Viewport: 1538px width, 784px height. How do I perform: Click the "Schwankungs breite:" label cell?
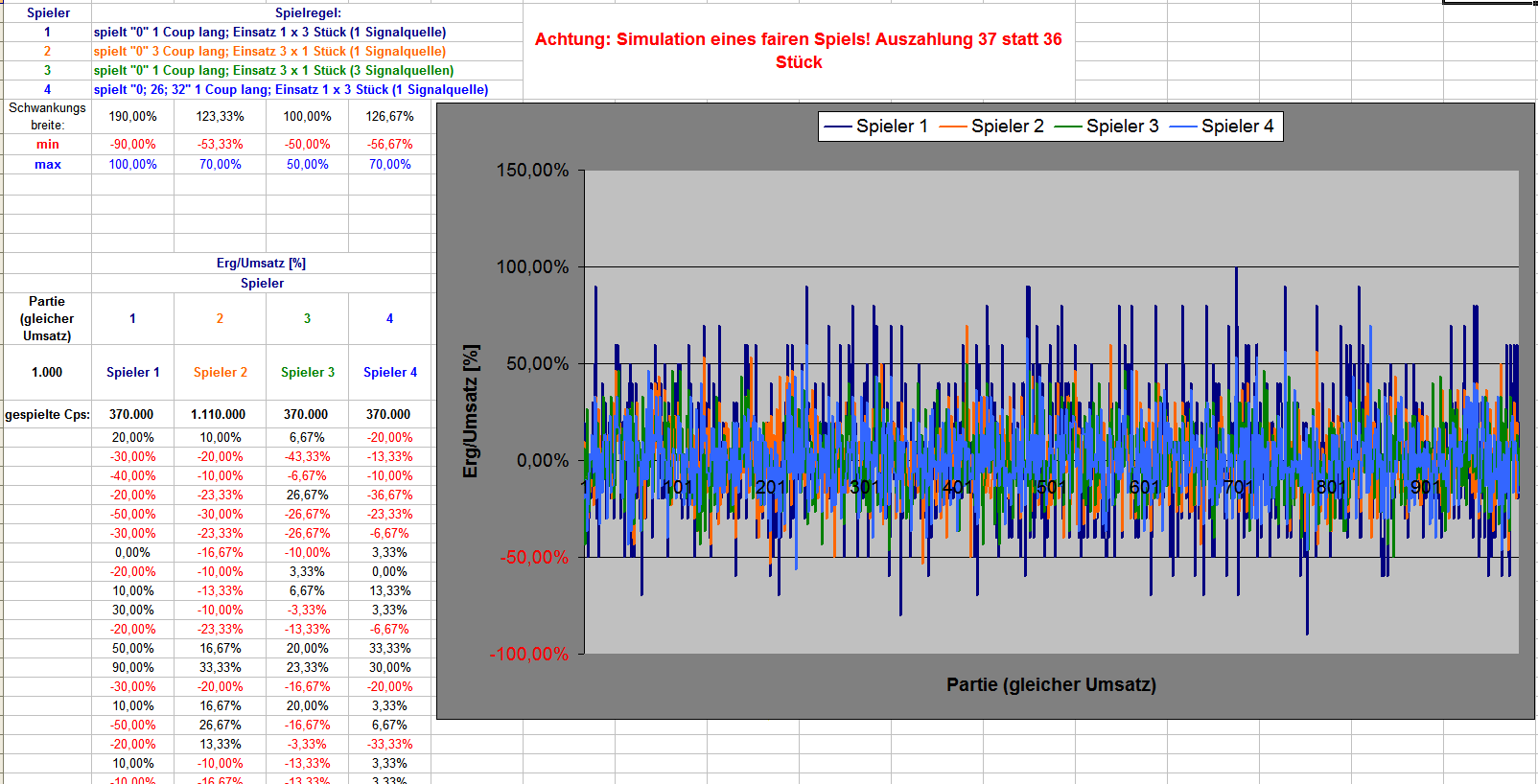pyautogui.click(x=47, y=116)
